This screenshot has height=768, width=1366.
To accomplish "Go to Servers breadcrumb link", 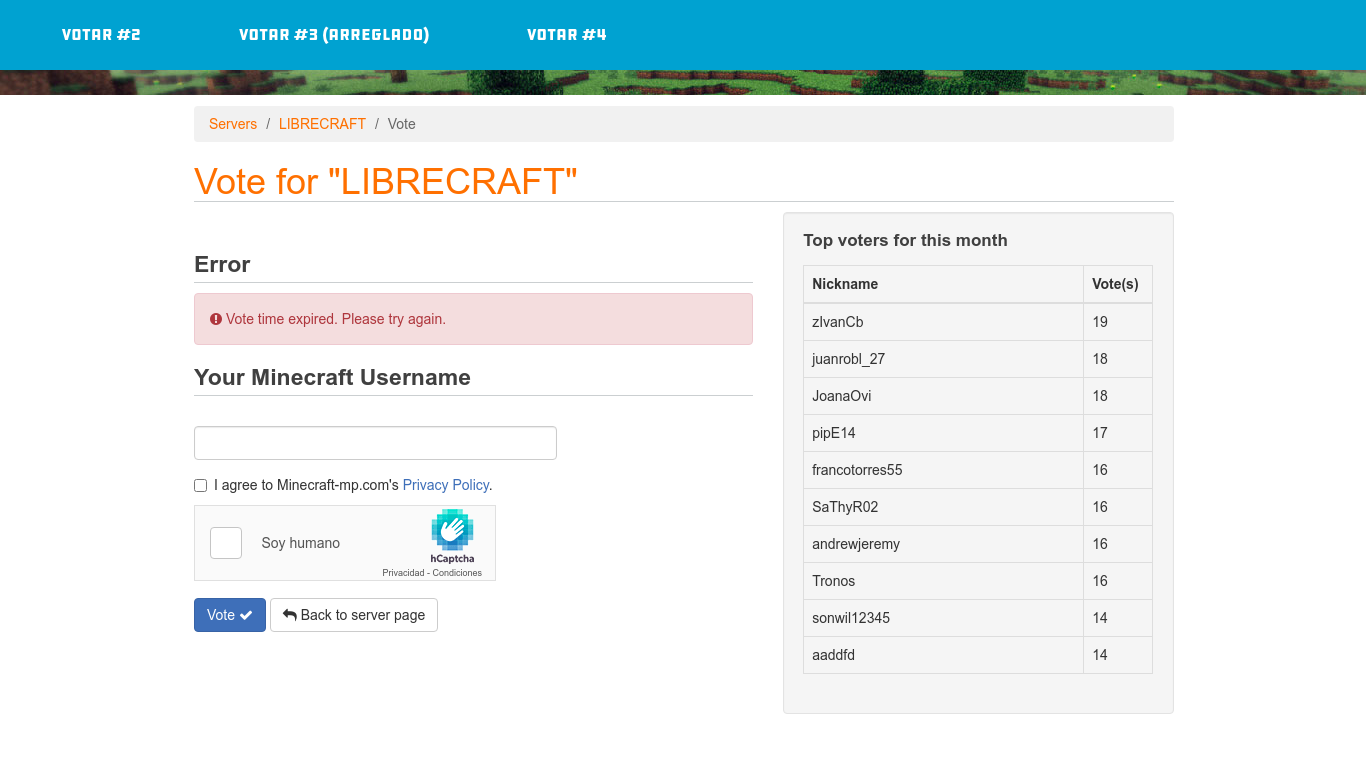I will coord(233,124).
